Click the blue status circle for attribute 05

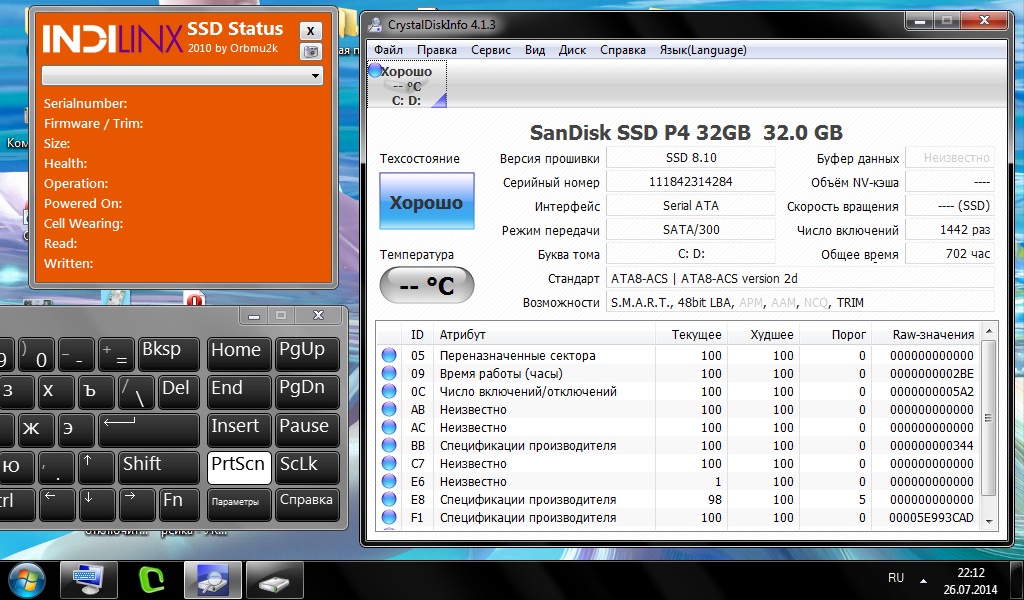(389, 356)
